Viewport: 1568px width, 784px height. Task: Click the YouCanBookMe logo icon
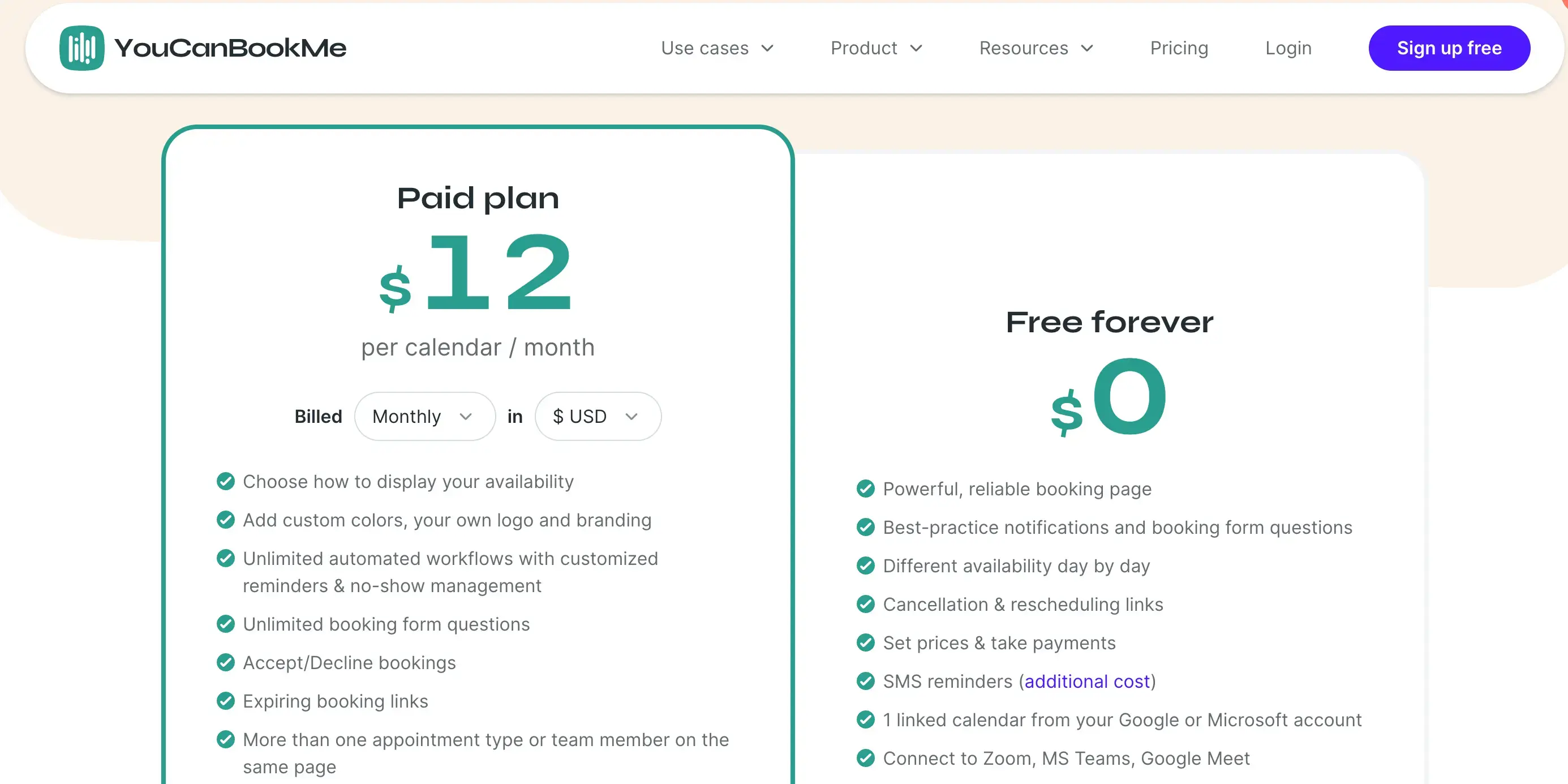point(81,47)
